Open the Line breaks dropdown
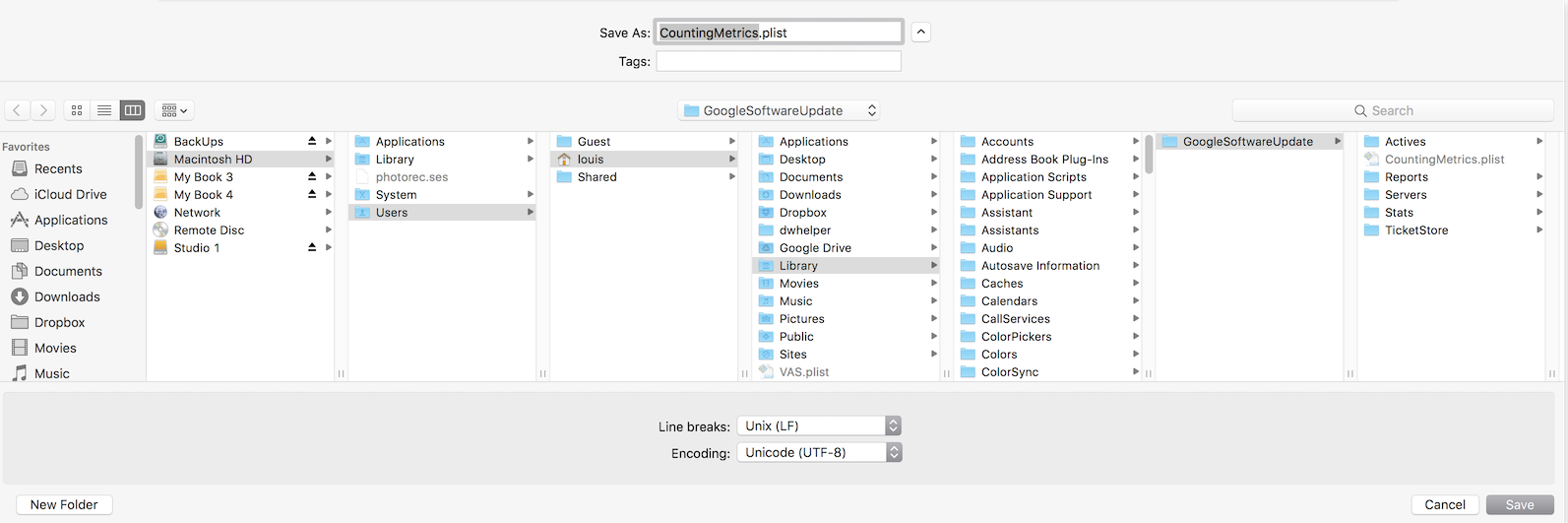The width and height of the screenshot is (1568, 523). pos(819,425)
